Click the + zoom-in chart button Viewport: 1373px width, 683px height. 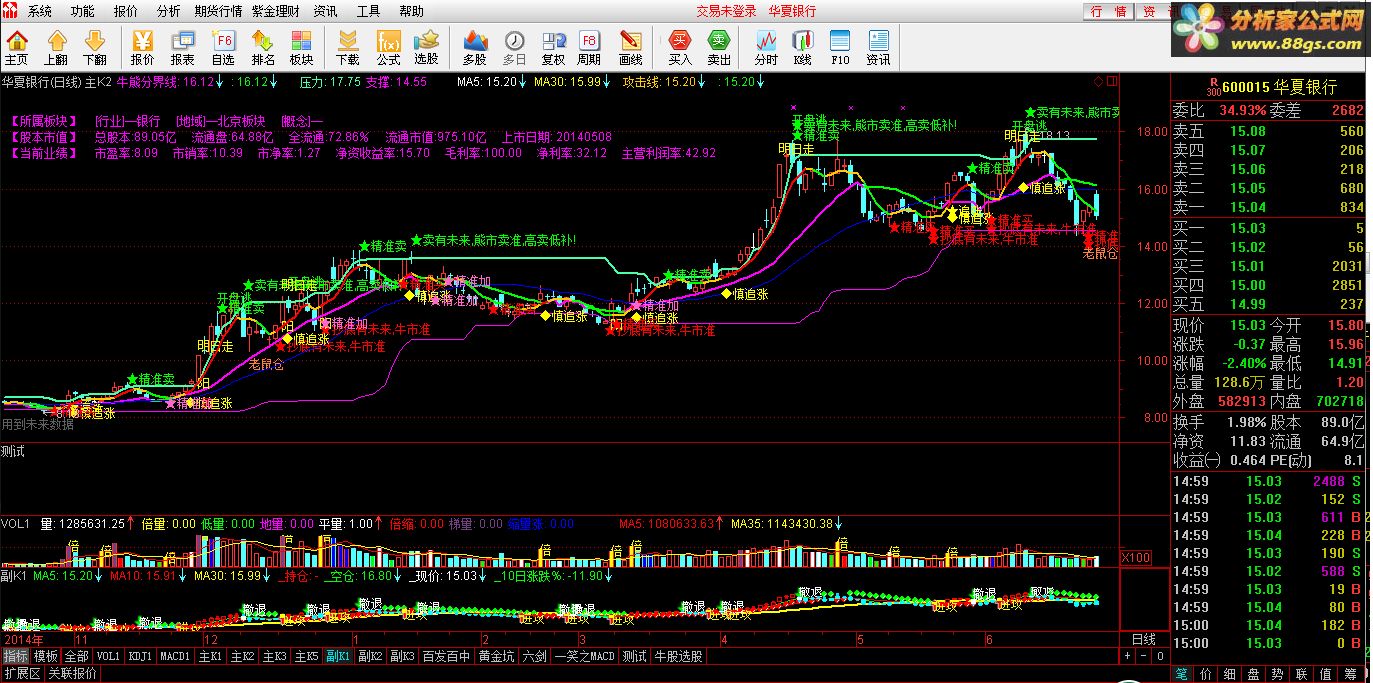coord(1127,657)
